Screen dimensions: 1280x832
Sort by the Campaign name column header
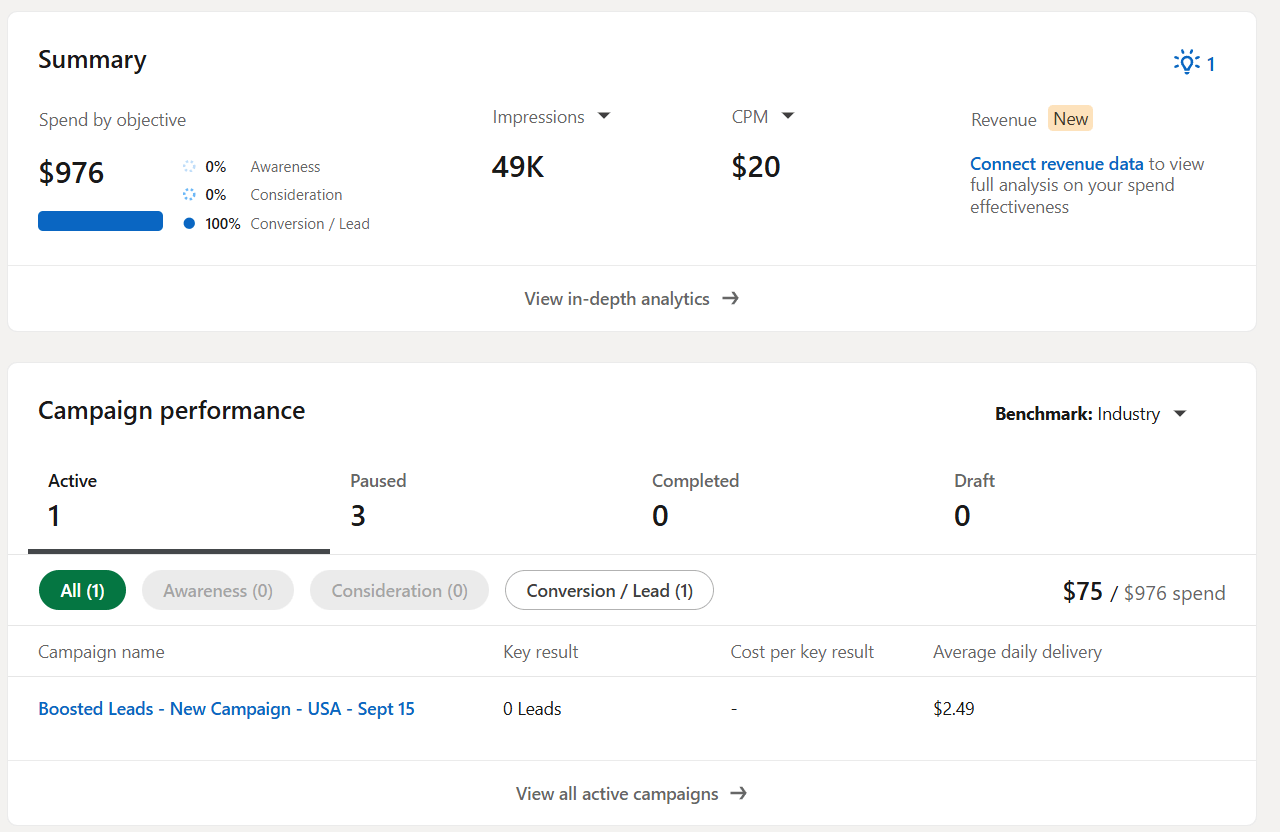pos(101,651)
